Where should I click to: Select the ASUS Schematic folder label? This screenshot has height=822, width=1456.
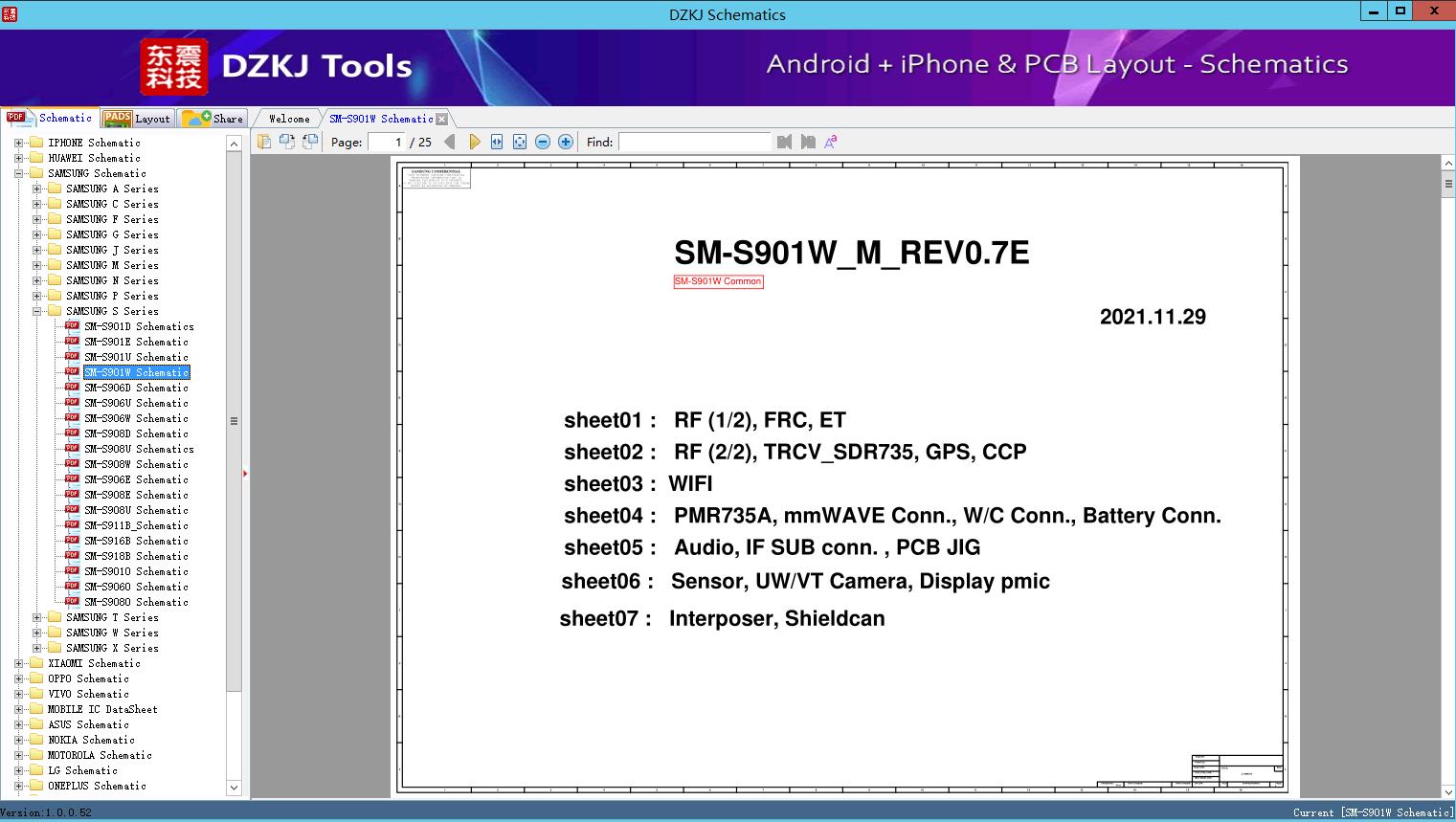[x=88, y=724]
